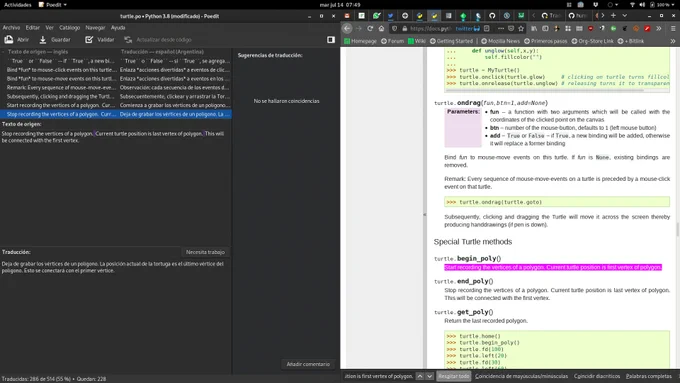Viewport: 680px width, 383px height.
Task: Toggle the Necesita trabajo button
Action: (205, 252)
